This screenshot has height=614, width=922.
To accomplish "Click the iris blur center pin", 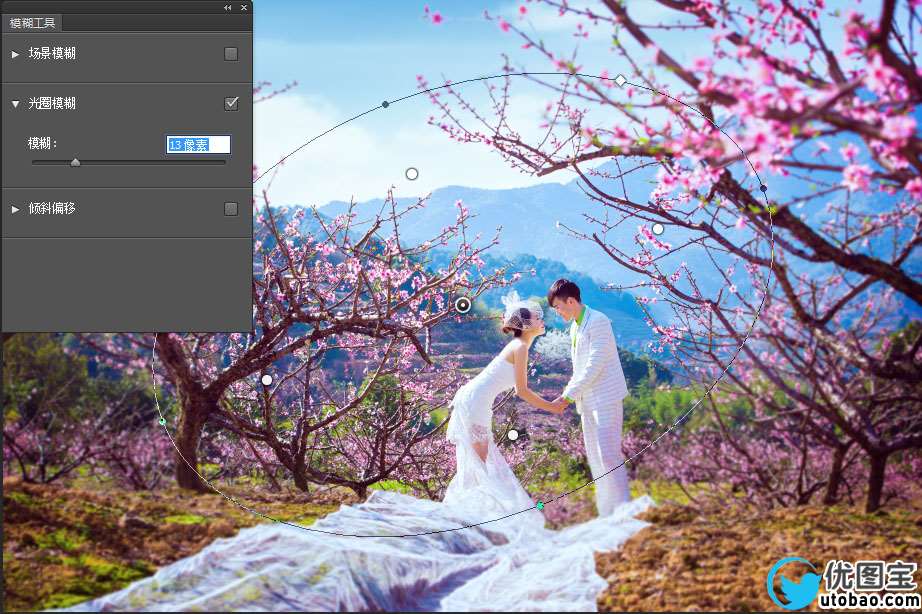I will 463,305.
